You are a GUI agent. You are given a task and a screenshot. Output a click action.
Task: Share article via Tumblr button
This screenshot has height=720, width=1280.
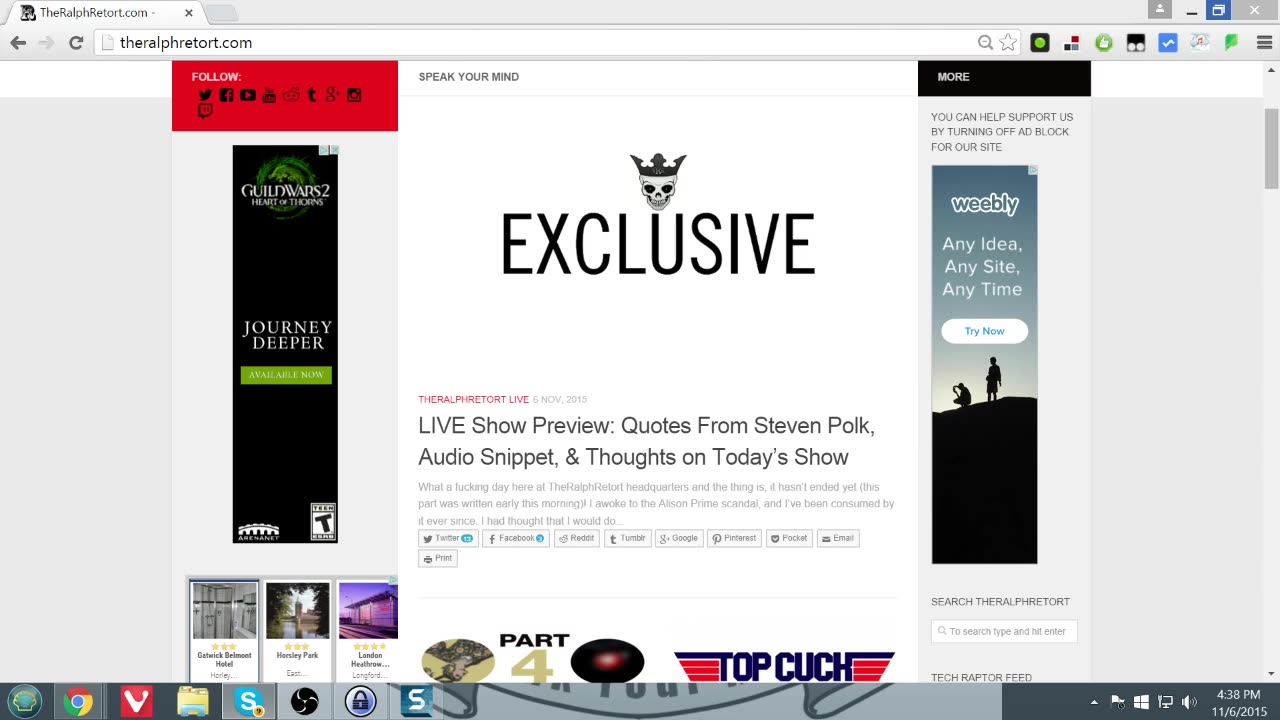click(x=628, y=538)
